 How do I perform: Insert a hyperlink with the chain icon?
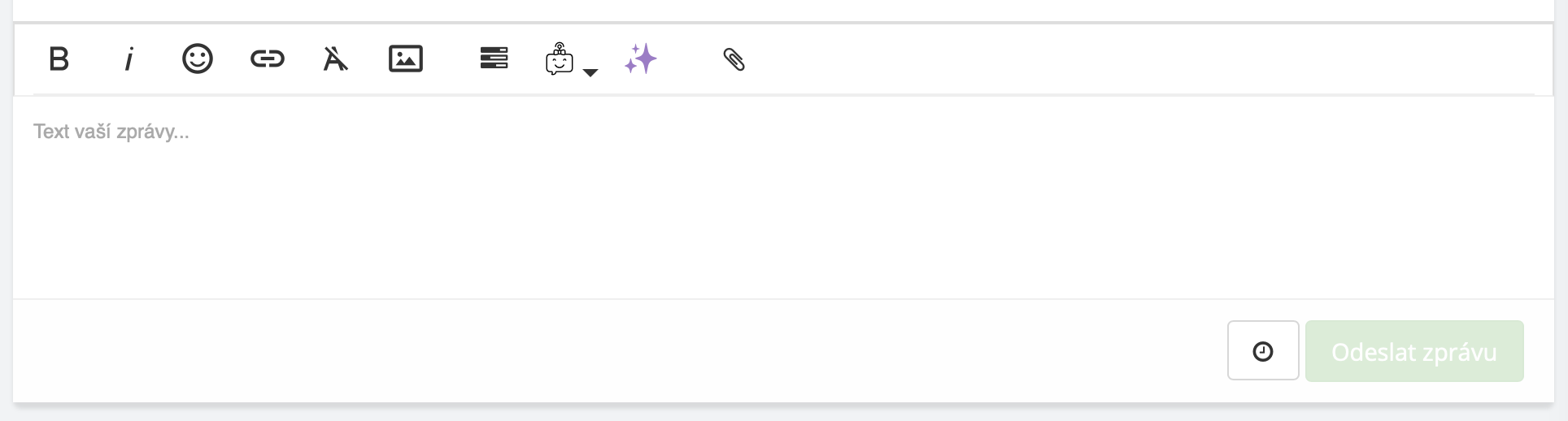pyautogui.click(x=267, y=59)
